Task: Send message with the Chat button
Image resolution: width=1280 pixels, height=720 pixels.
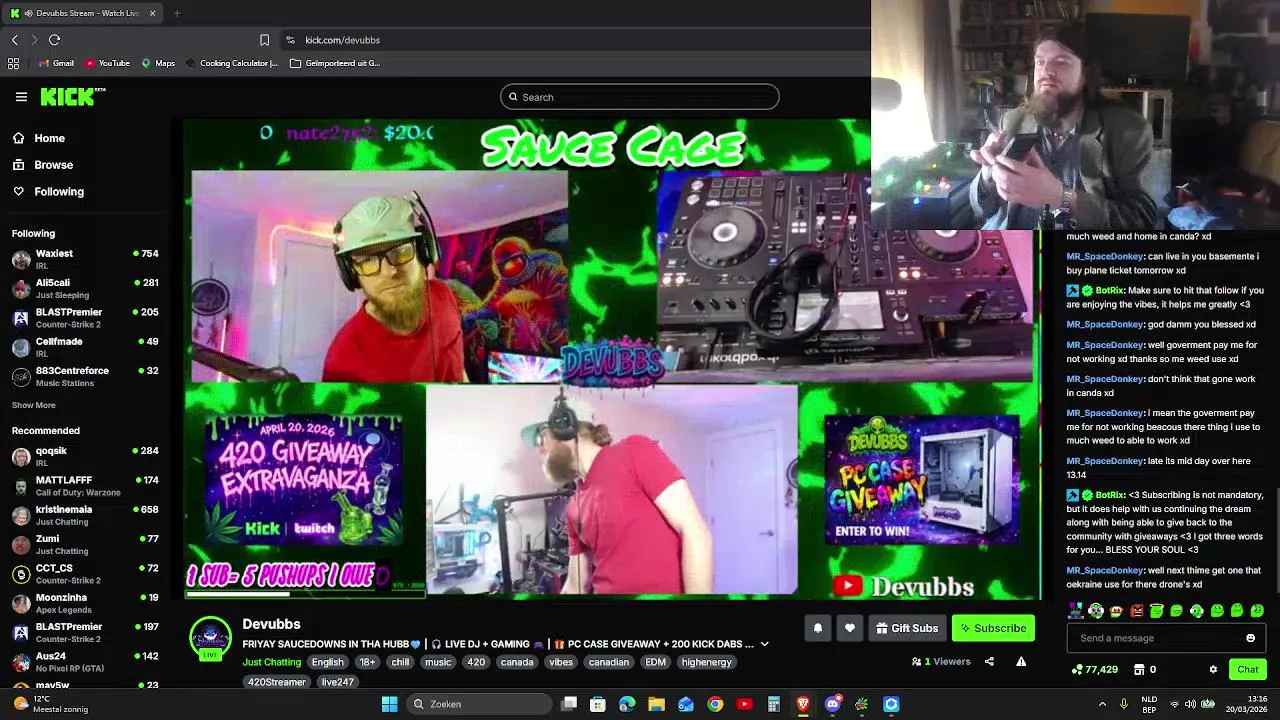Action: (x=1248, y=669)
